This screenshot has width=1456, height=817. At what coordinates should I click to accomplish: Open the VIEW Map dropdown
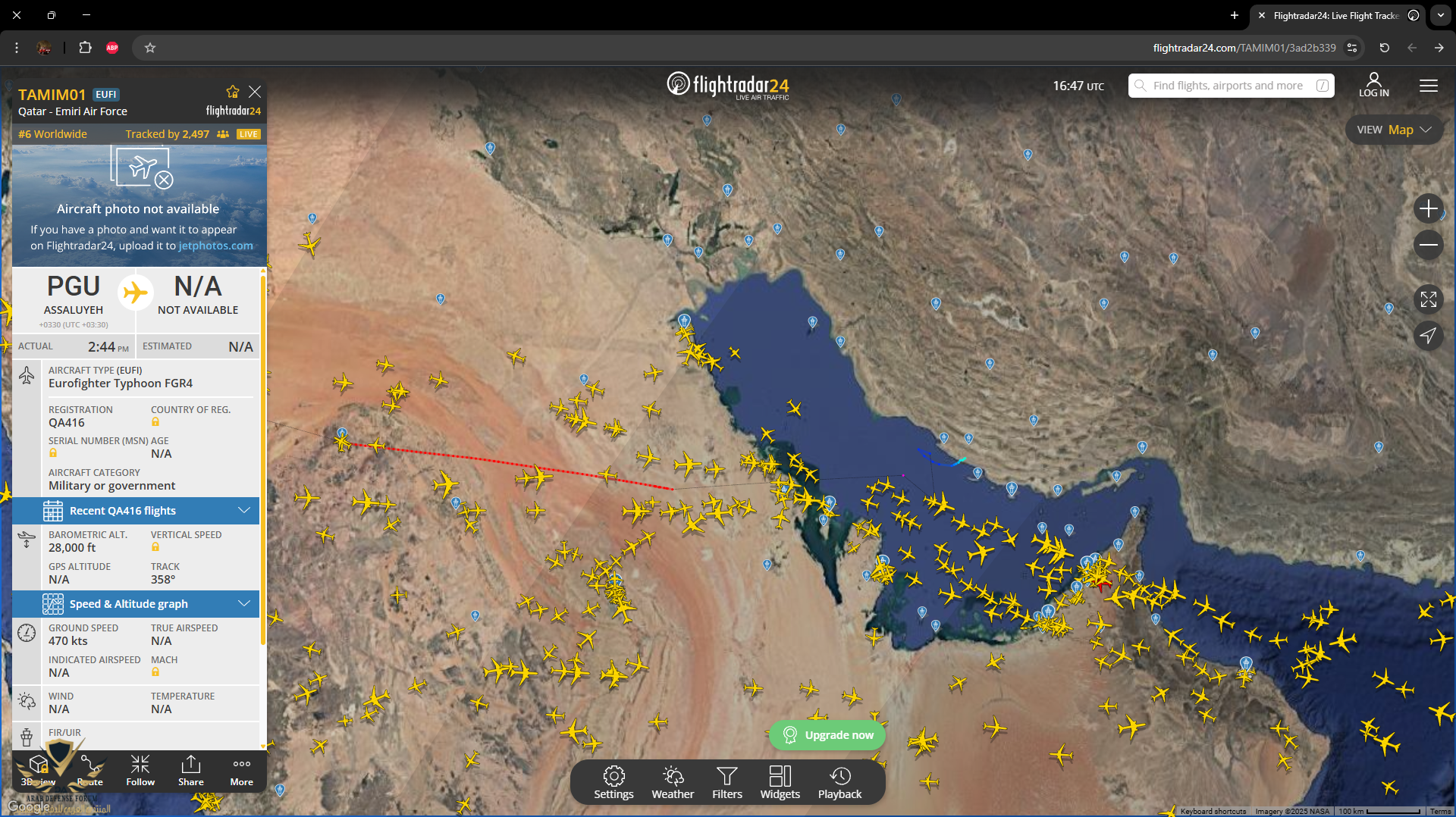click(x=1394, y=130)
